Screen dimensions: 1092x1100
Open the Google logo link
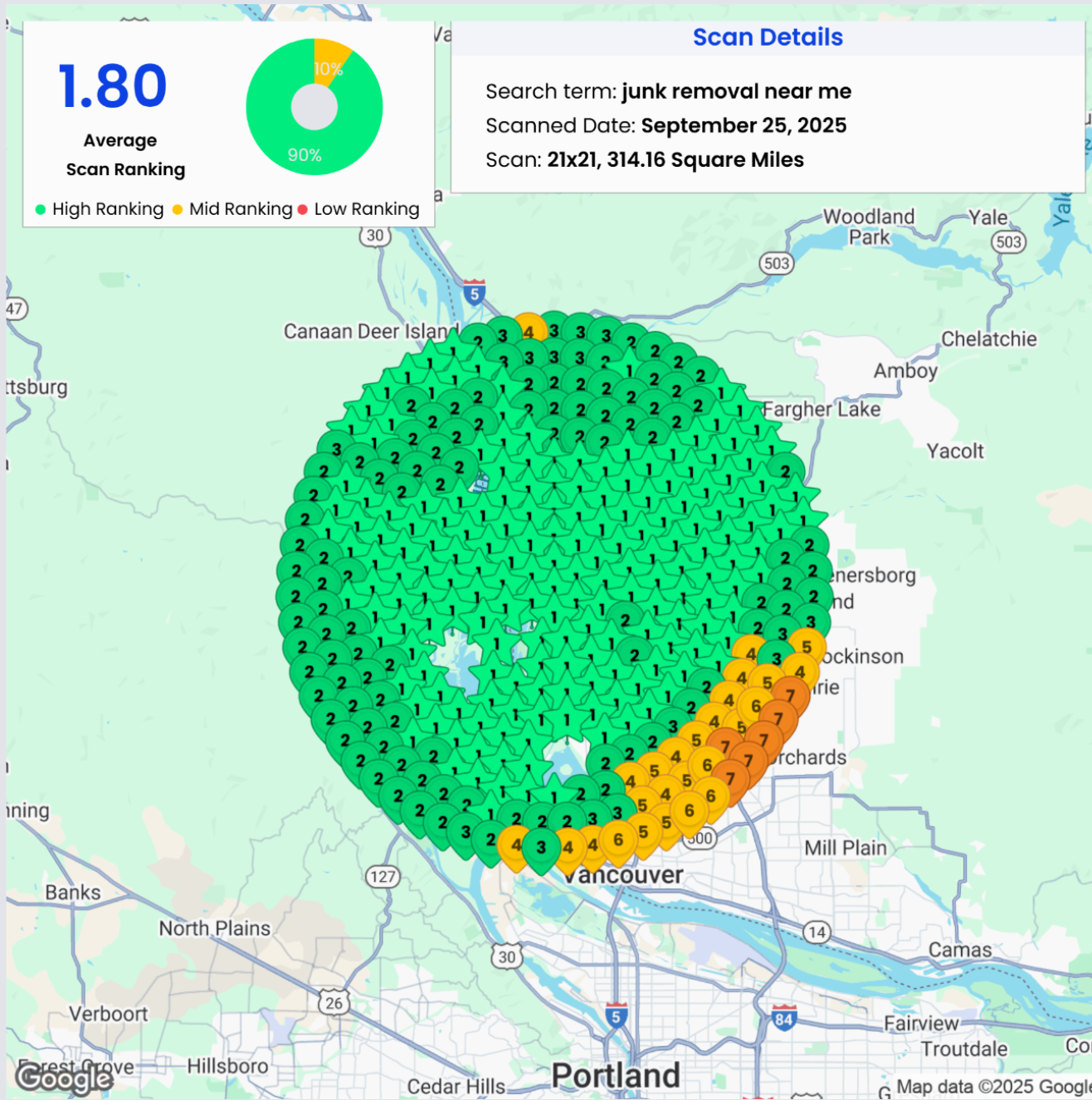[x=64, y=1078]
